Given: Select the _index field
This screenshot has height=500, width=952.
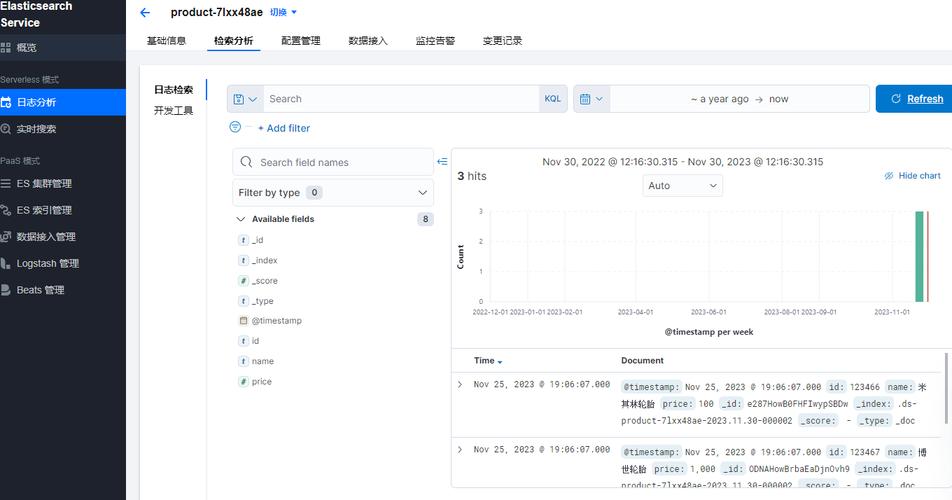Looking at the screenshot, I should 264,260.
